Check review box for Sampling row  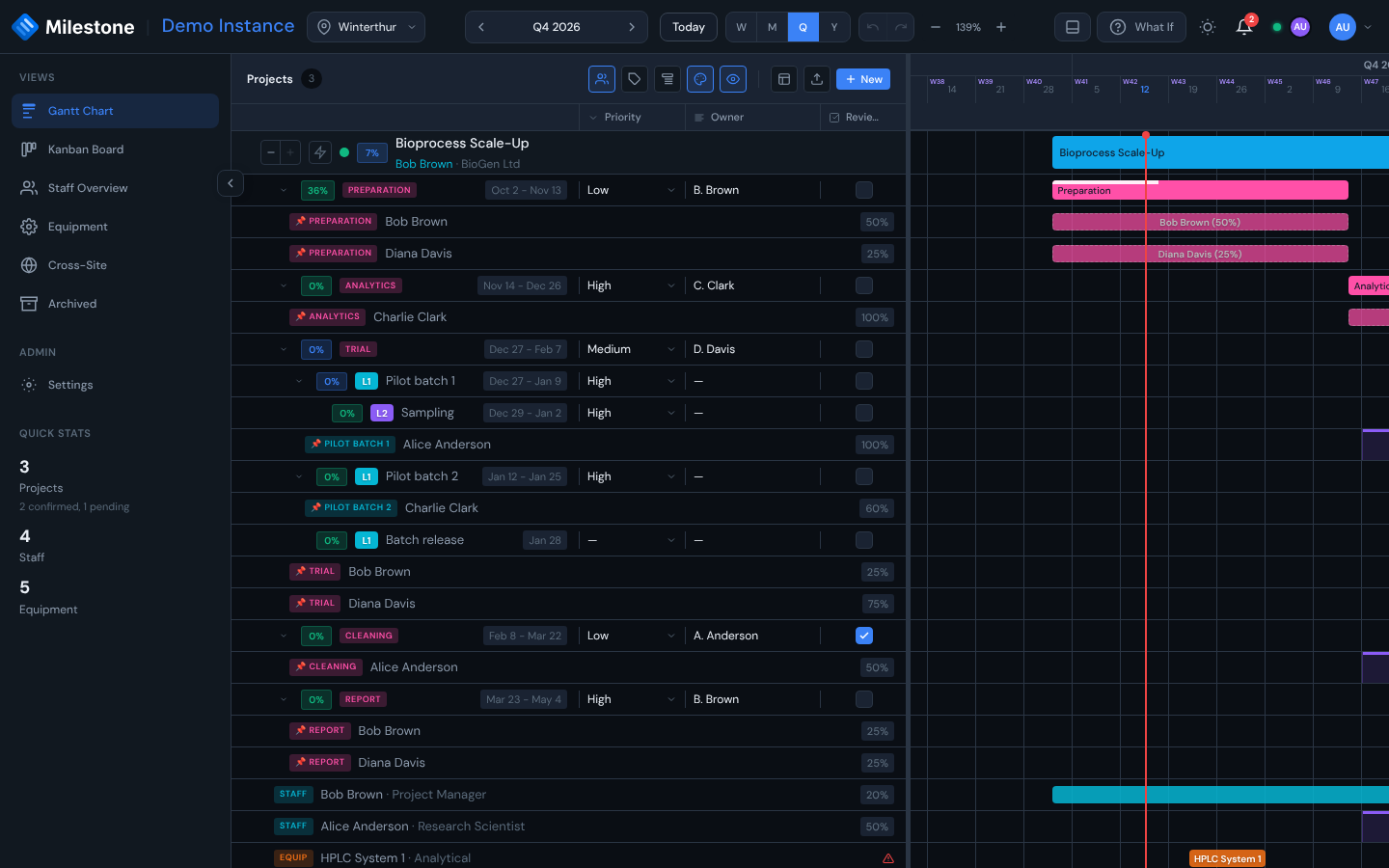click(x=864, y=413)
